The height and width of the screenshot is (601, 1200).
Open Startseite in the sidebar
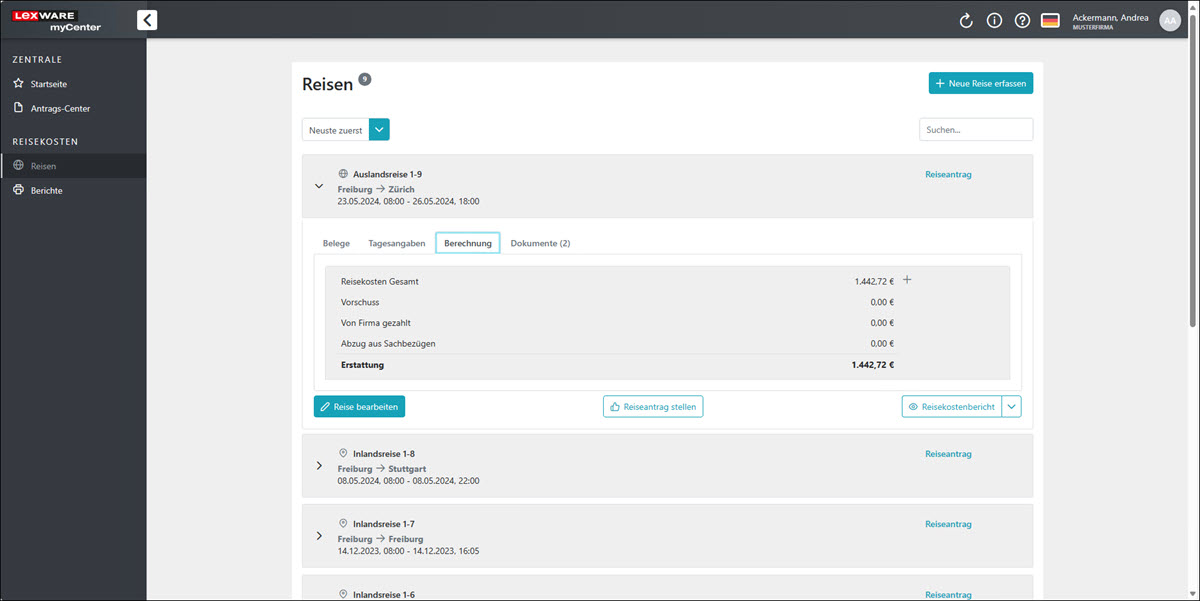click(x=49, y=84)
